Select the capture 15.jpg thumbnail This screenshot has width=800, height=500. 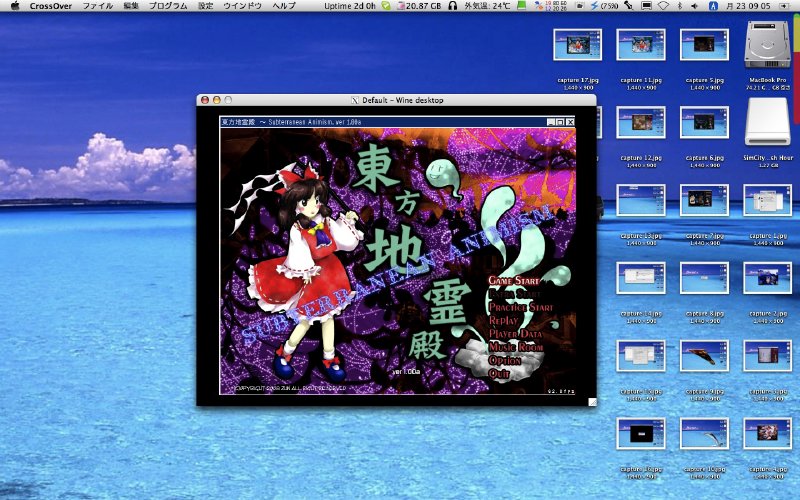point(641,356)
